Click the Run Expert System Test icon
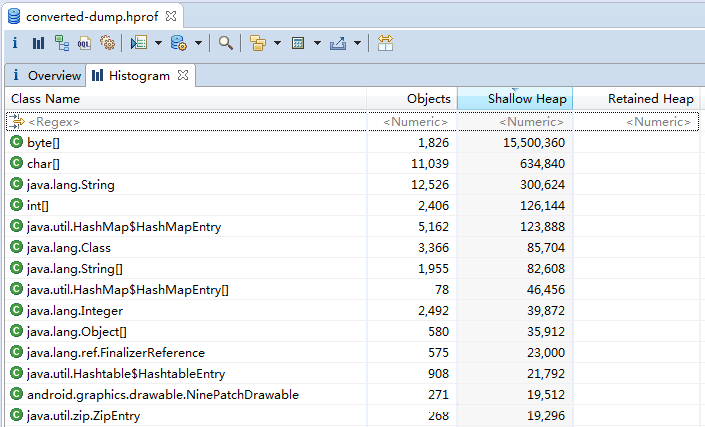The height and width of the screenshot is (427, 705). pyautogui.click(x=139, y=43)
